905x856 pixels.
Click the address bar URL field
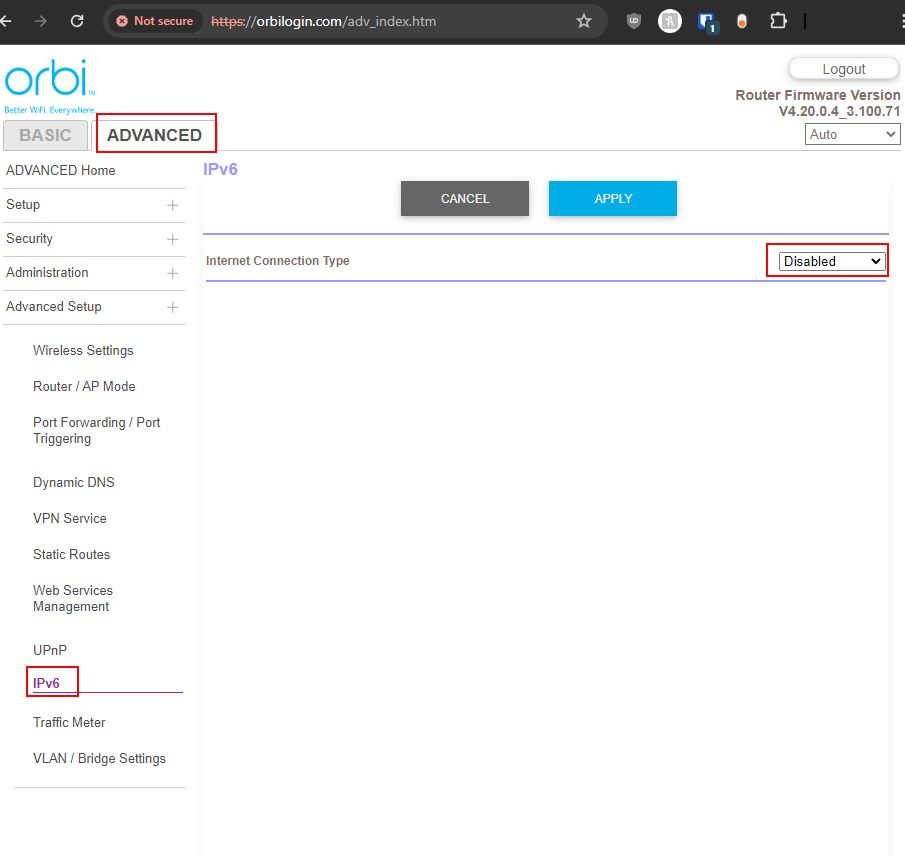click(380, 21)
